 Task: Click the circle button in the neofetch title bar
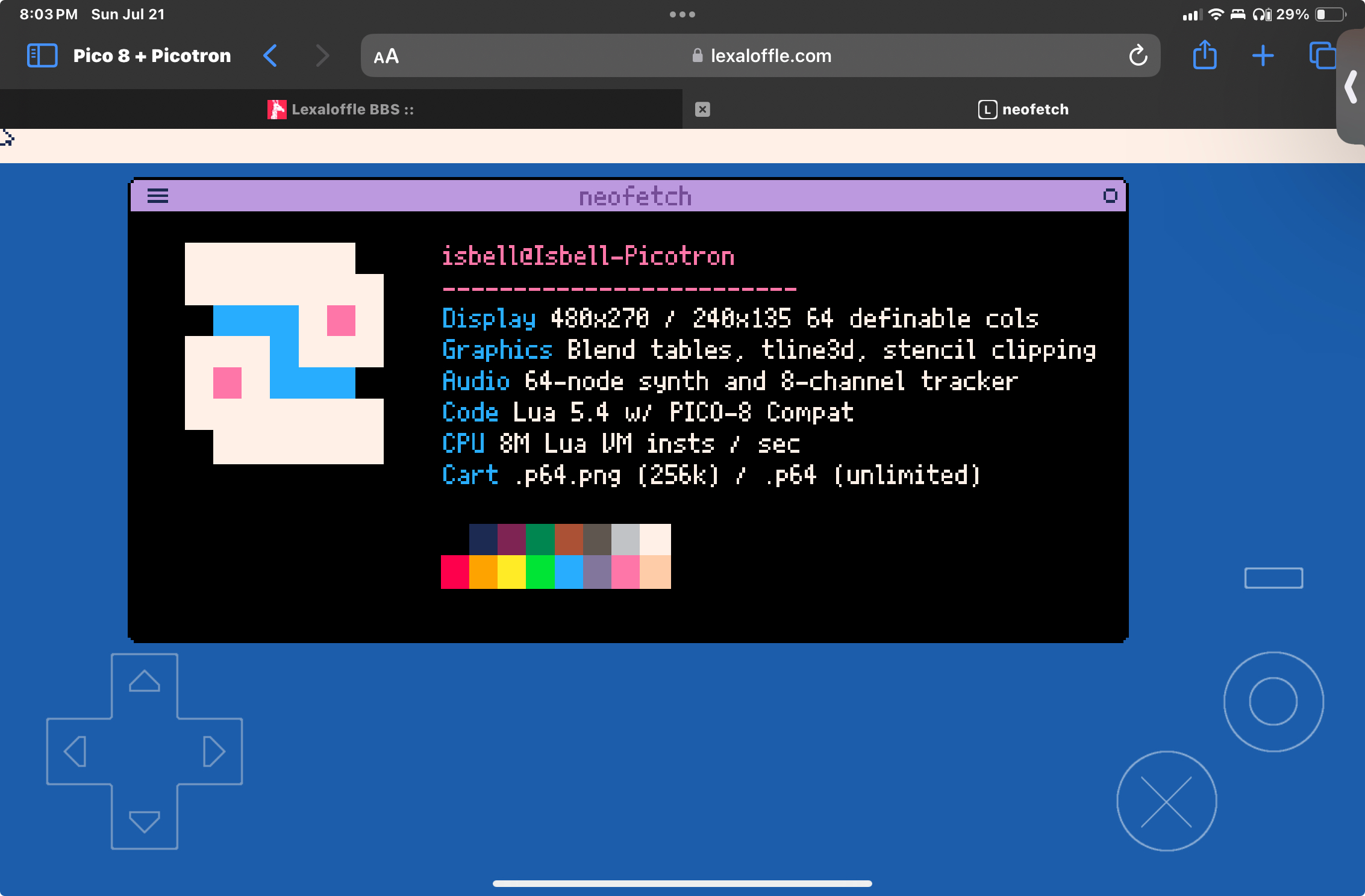(x=1110, y=196)
